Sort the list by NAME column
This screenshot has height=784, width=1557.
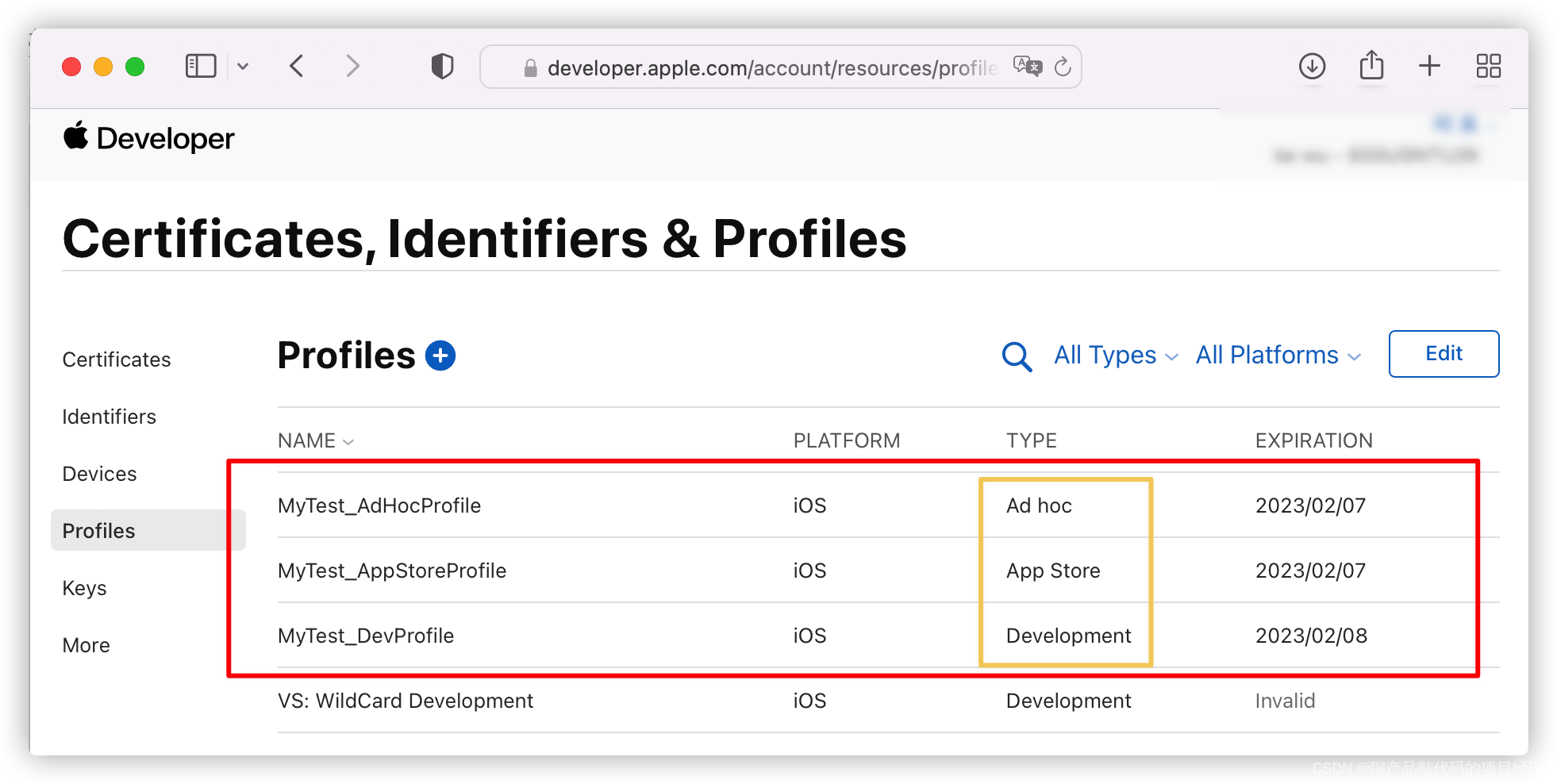pos(315,440)
